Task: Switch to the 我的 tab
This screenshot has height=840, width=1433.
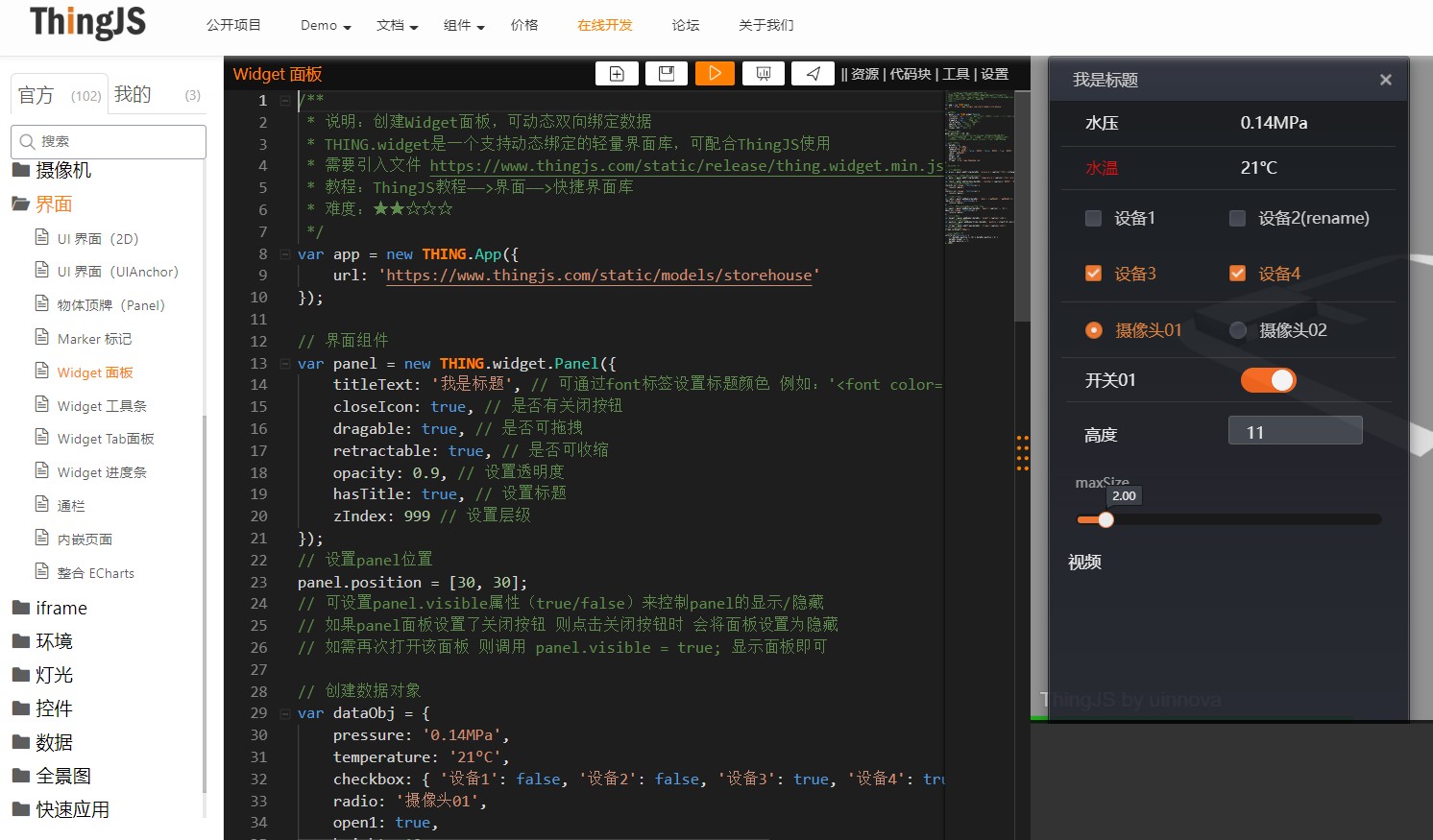Action: click(158, 95)
